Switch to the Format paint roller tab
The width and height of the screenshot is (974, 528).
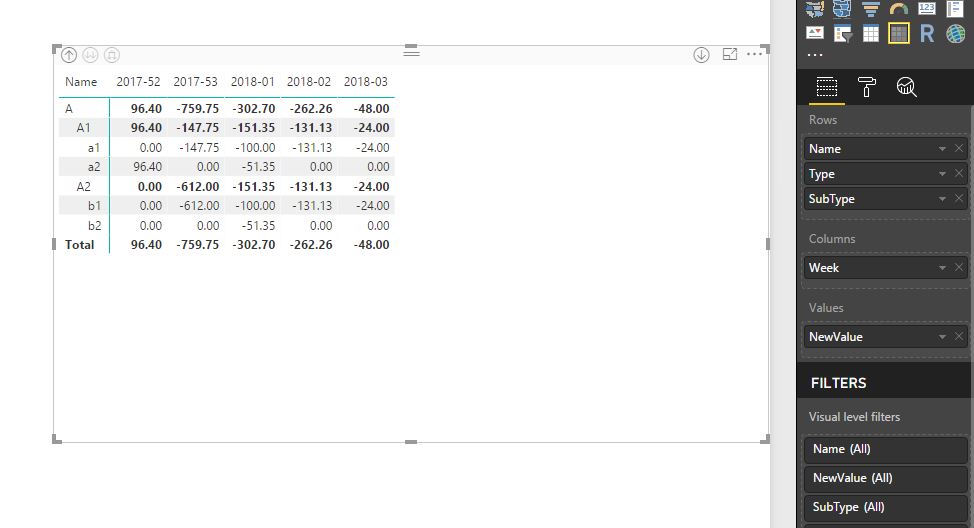coord(867,87)
